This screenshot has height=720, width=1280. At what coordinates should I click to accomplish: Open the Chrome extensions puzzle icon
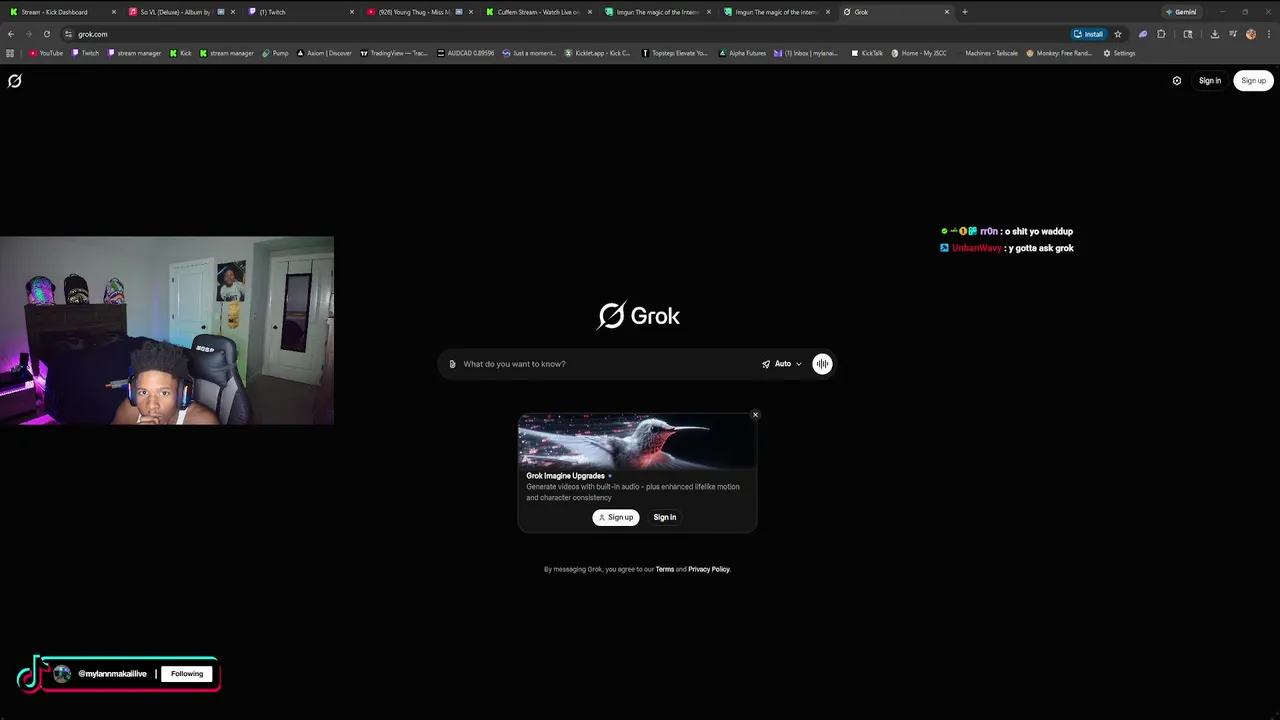tap(1161, 34)
